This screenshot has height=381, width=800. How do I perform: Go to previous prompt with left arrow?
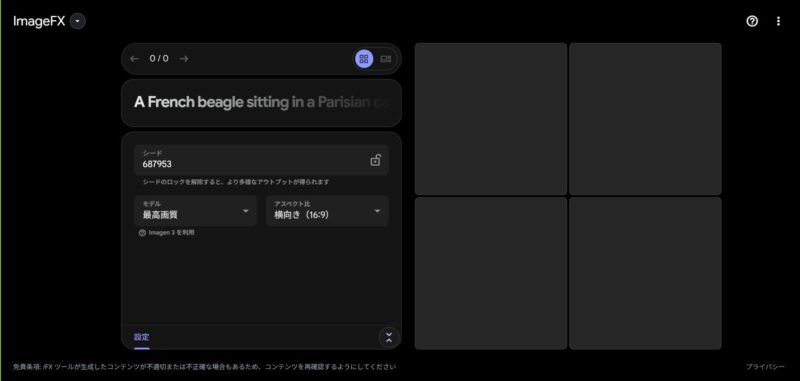pyautogui.click(x=134, y=59)
